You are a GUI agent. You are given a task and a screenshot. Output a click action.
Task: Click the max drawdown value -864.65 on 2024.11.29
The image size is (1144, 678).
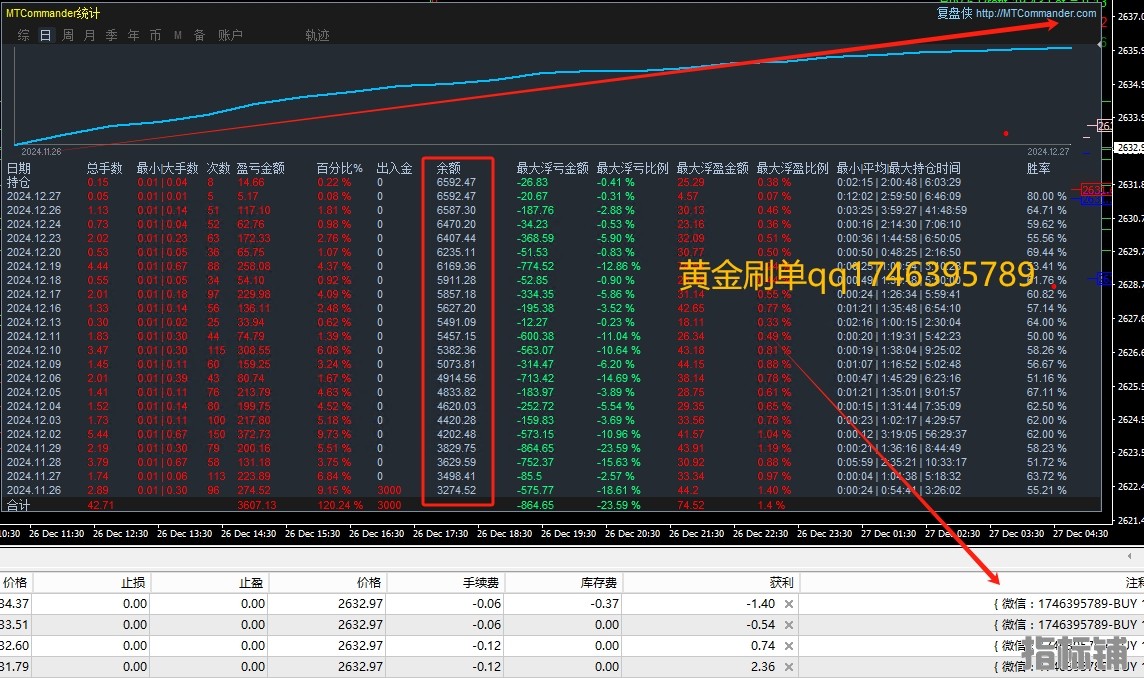[535, 448]
